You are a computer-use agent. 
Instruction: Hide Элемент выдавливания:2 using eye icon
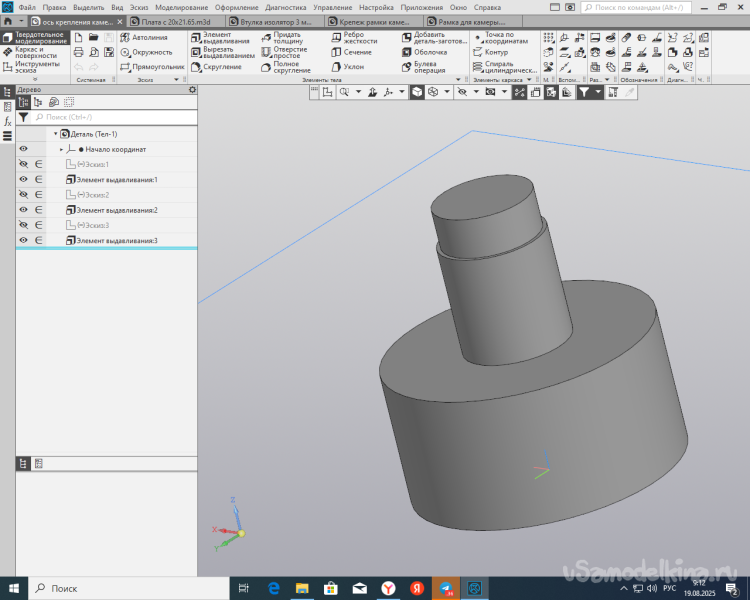coord(24,210)
